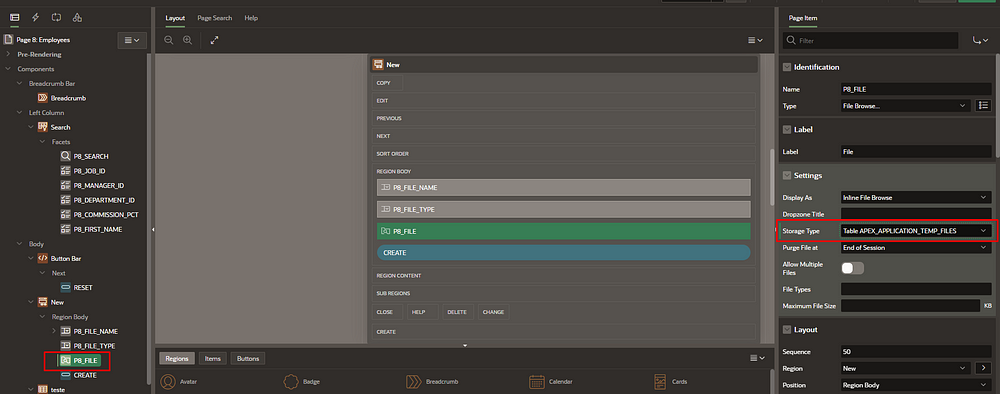
Task: Click the New region icon in tree
Action: pos(43,302)
